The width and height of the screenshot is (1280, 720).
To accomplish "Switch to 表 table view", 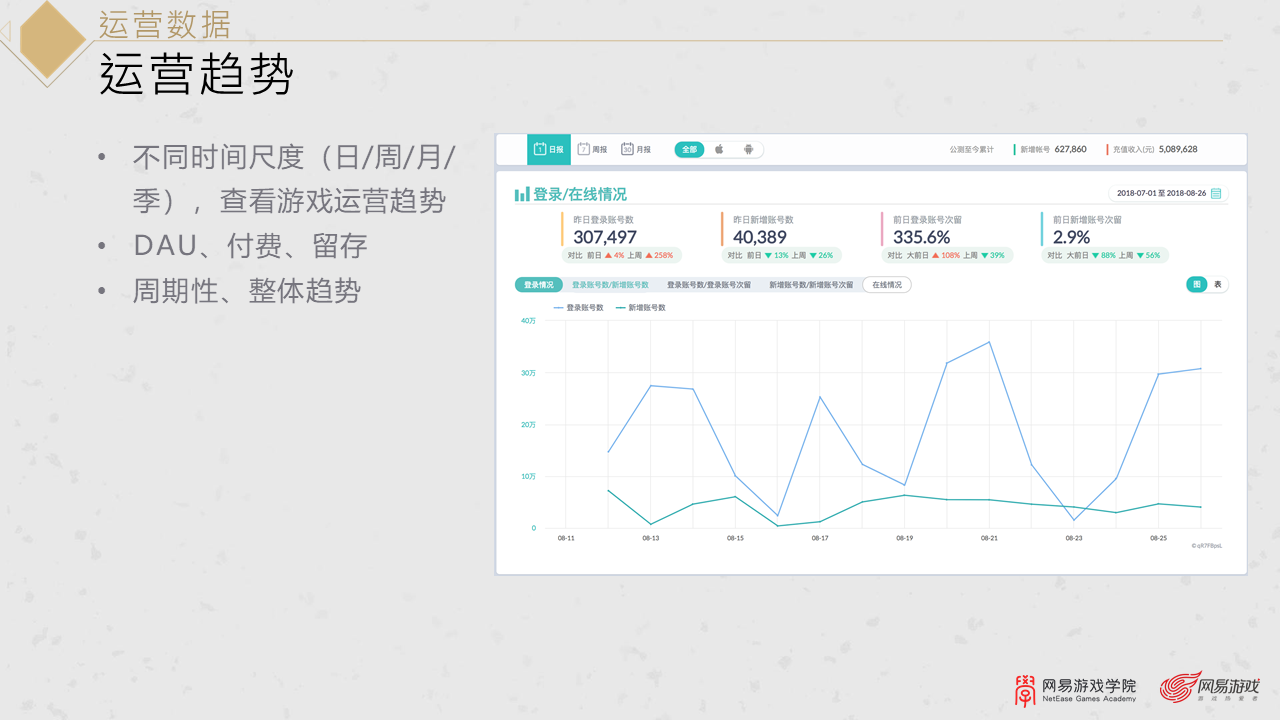I will (1219, 284).
